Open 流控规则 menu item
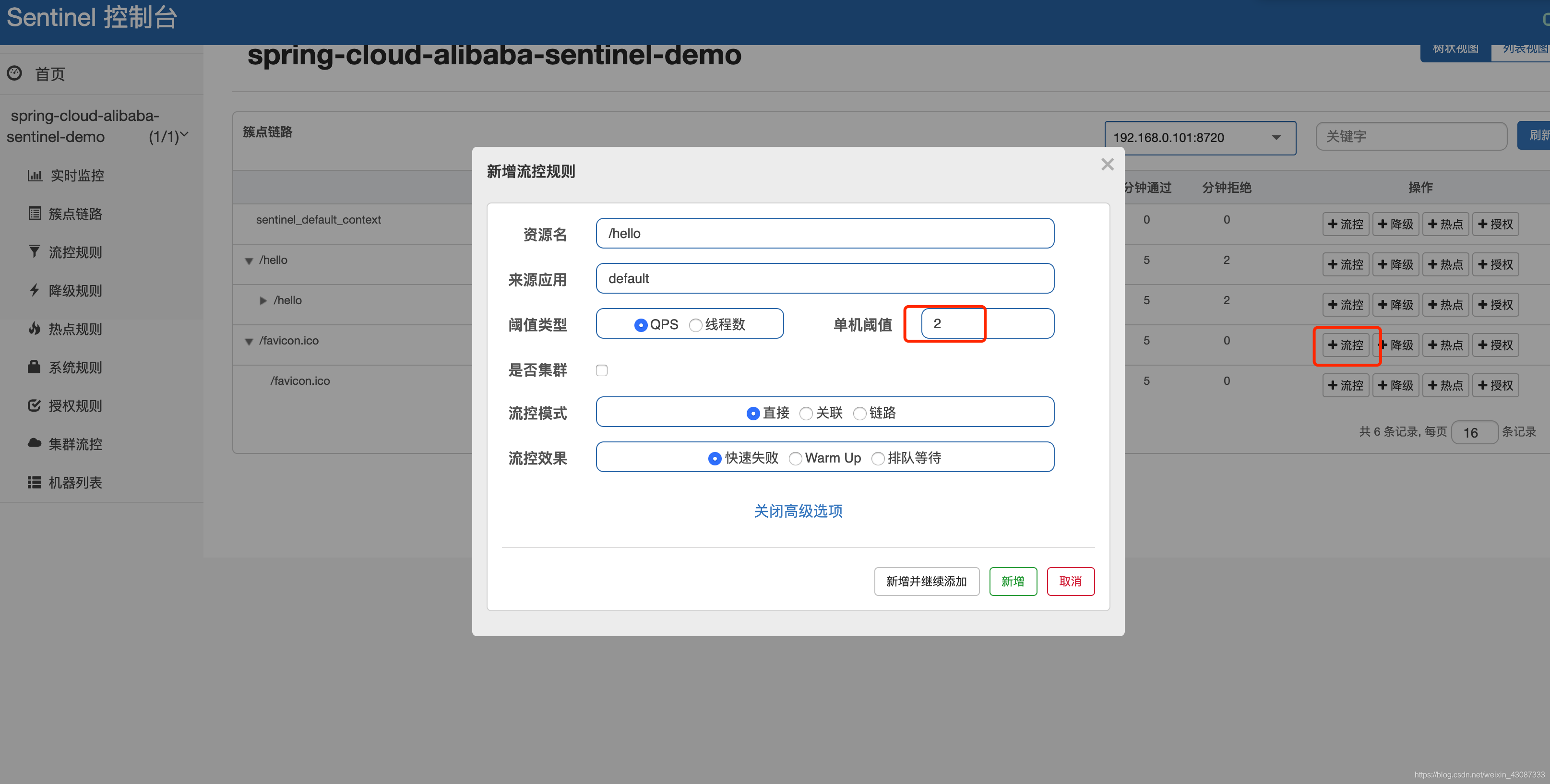The height and width of the screenshot is (784, 1550). tap(75, 252)
